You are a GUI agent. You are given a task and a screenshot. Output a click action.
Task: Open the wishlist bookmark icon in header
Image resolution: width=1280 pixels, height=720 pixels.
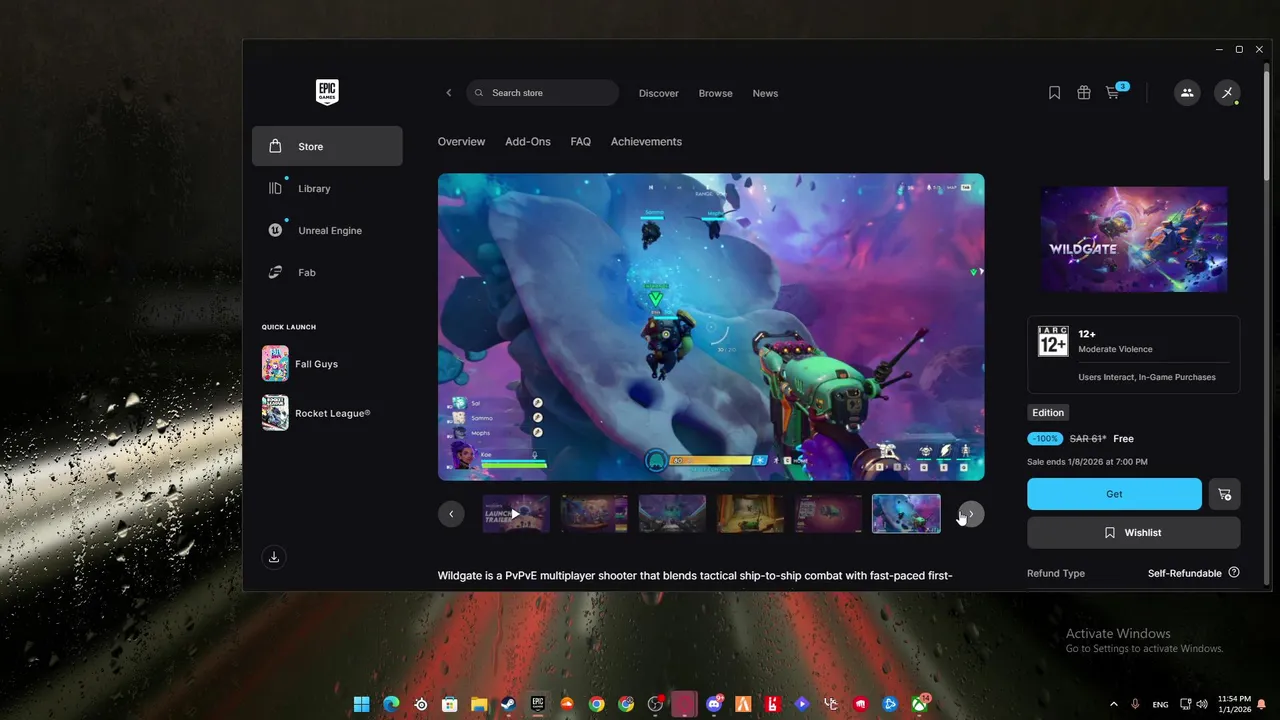pos(1054,93)
